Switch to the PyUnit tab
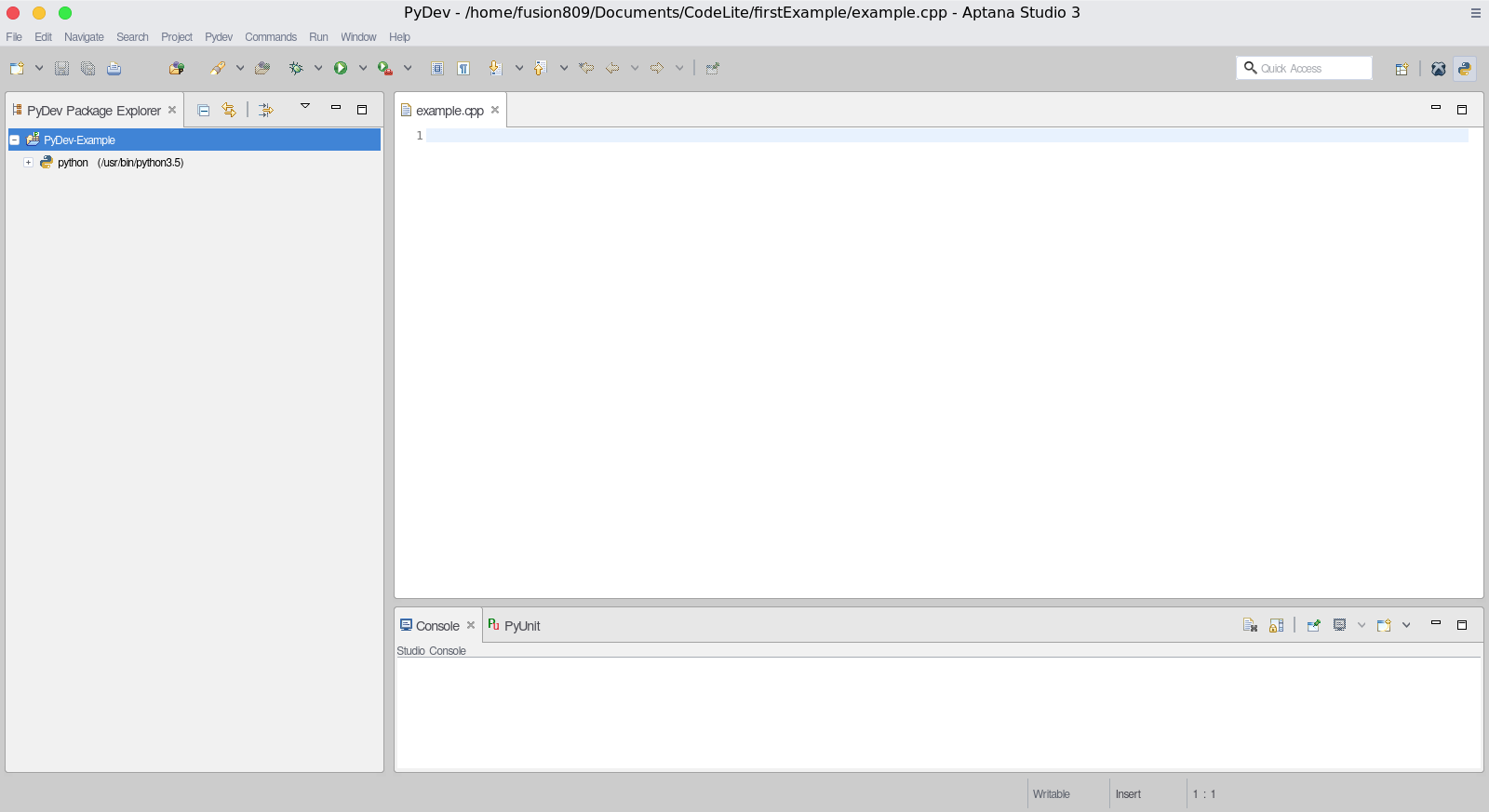This screenshot has width=1489, height=812. click(x=514, y=626)
